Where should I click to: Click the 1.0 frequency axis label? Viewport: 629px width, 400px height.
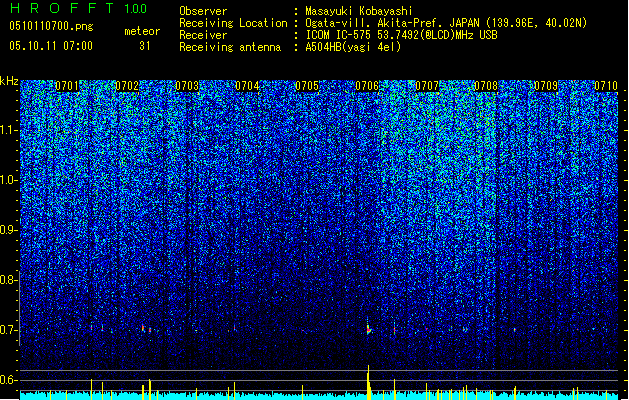[x=8, y=180]
